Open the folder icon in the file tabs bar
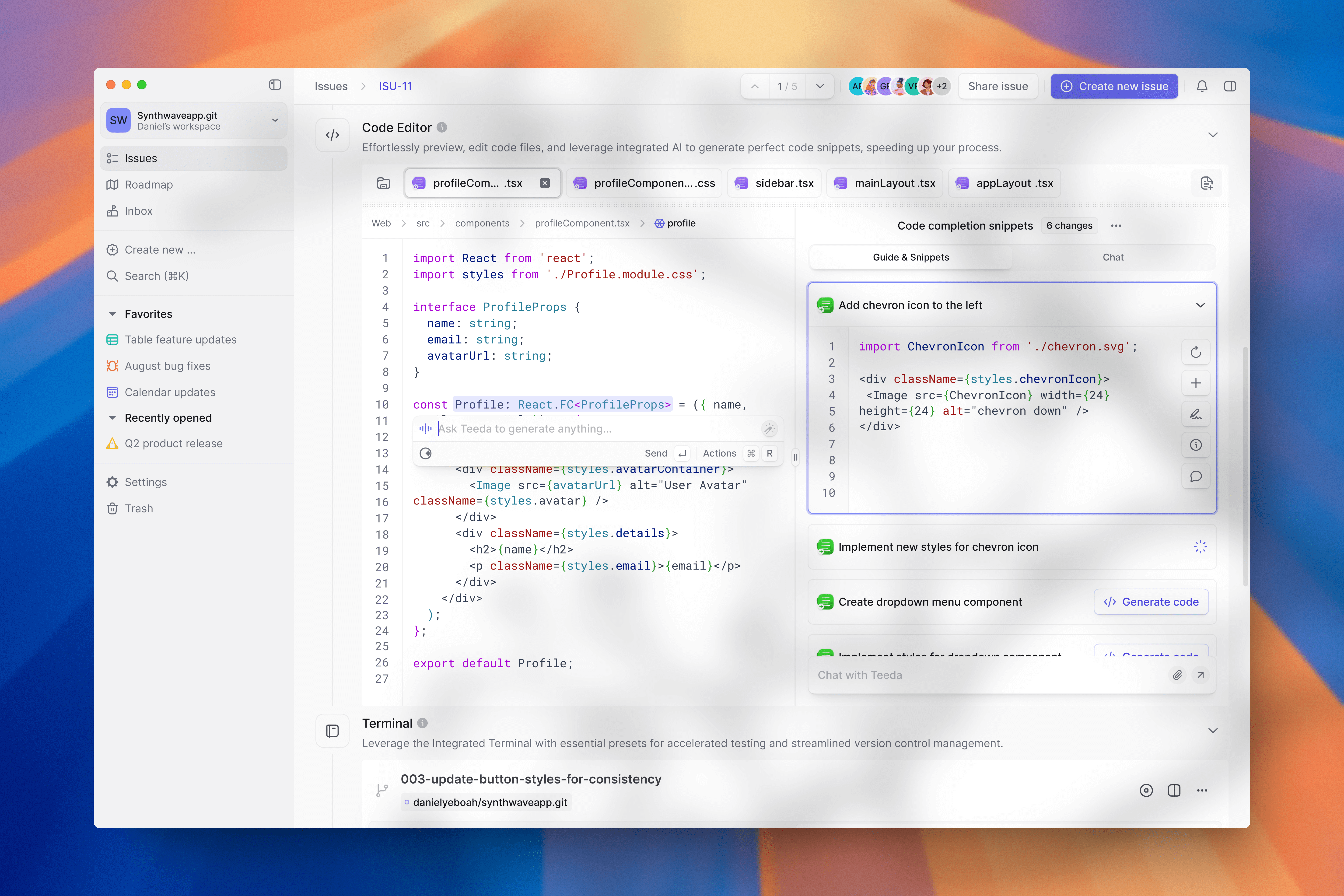The height and width of the screenshot is (896, 1344). click(383, 183)
